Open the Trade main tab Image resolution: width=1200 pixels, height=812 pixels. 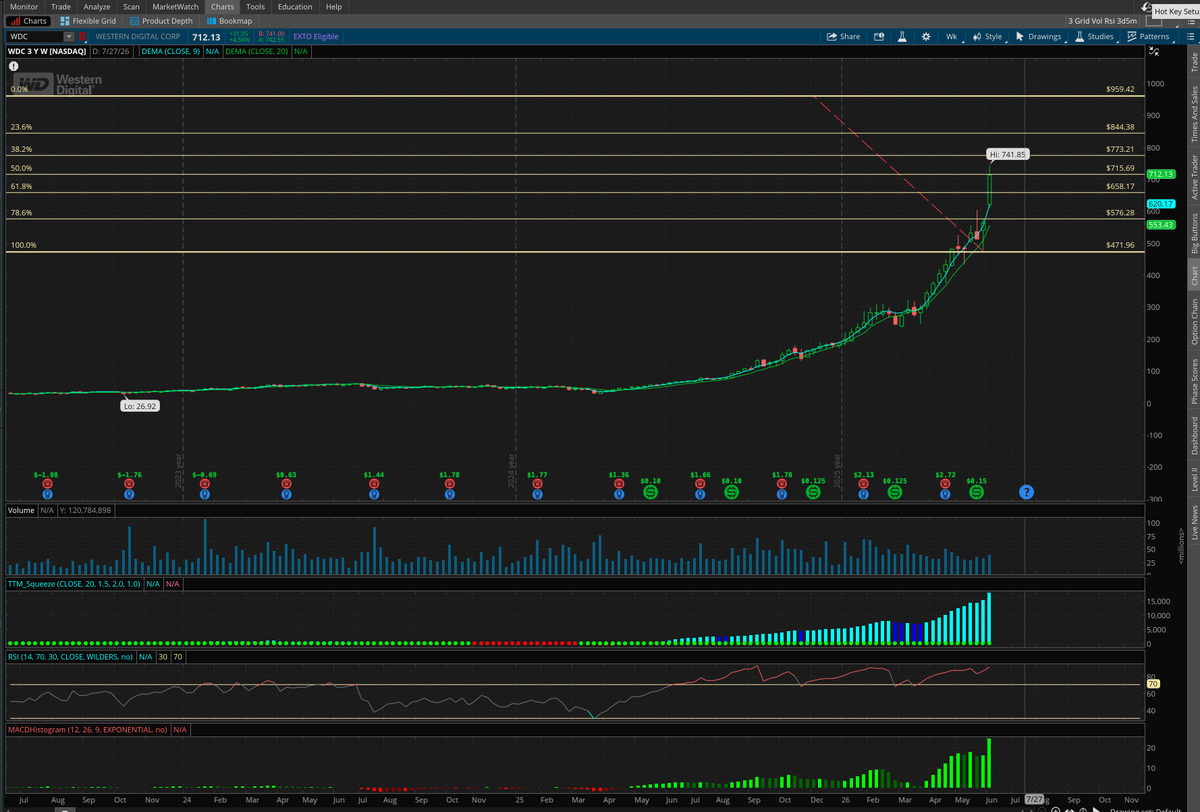coord(60,6)
